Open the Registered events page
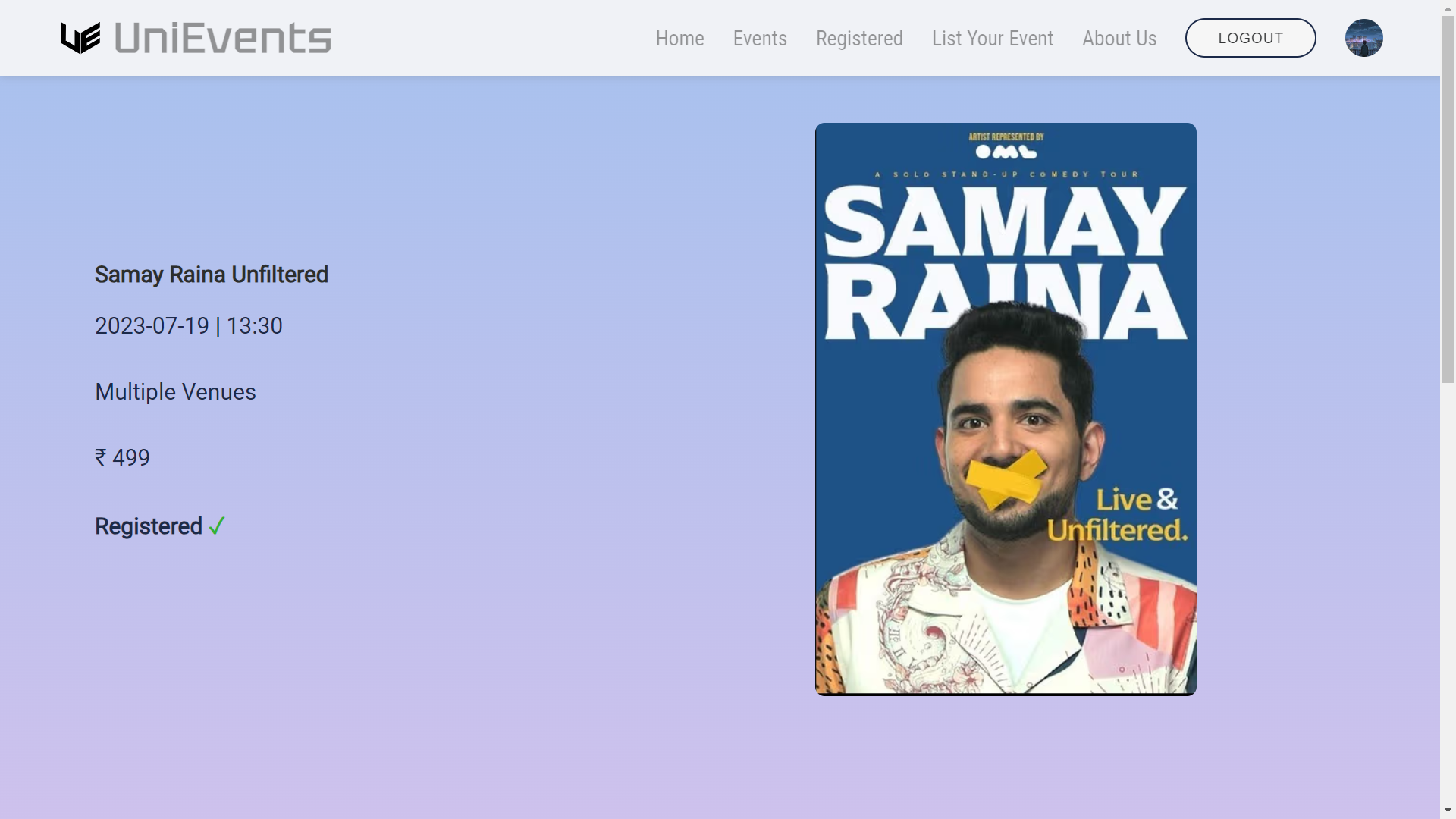The height and width of the screenshot is (819, 1456). tap(859, 39)
